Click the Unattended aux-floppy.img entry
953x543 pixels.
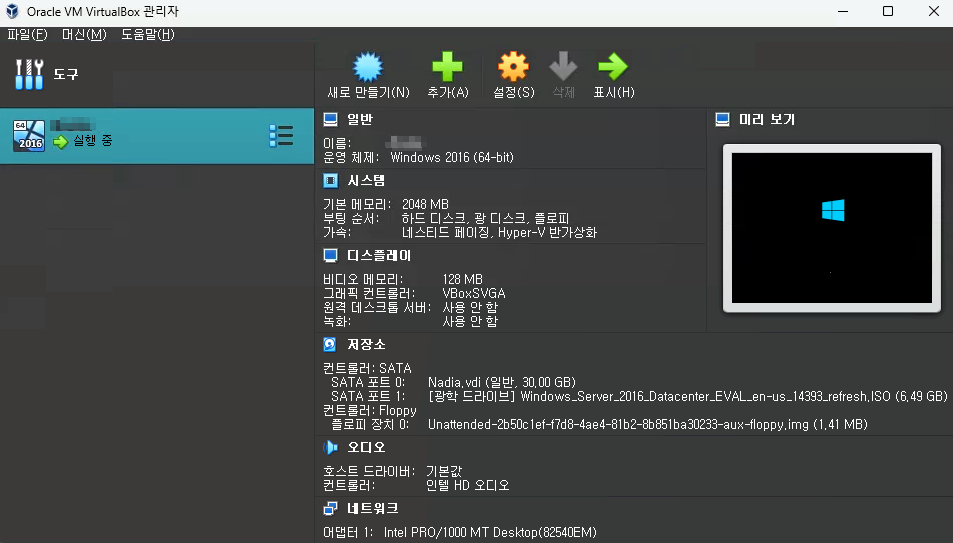click(x=647, y=424)
